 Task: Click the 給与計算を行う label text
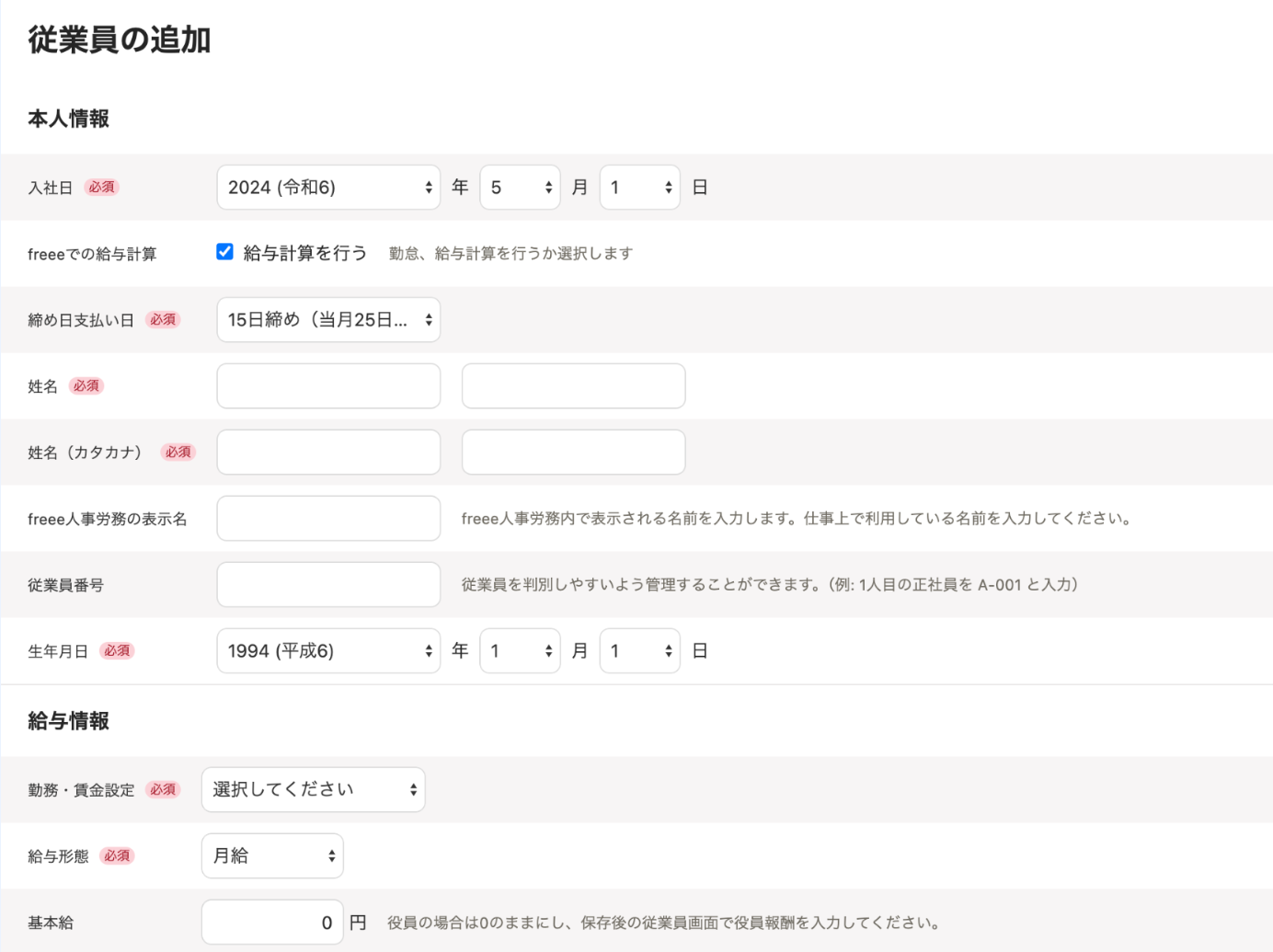304,253
